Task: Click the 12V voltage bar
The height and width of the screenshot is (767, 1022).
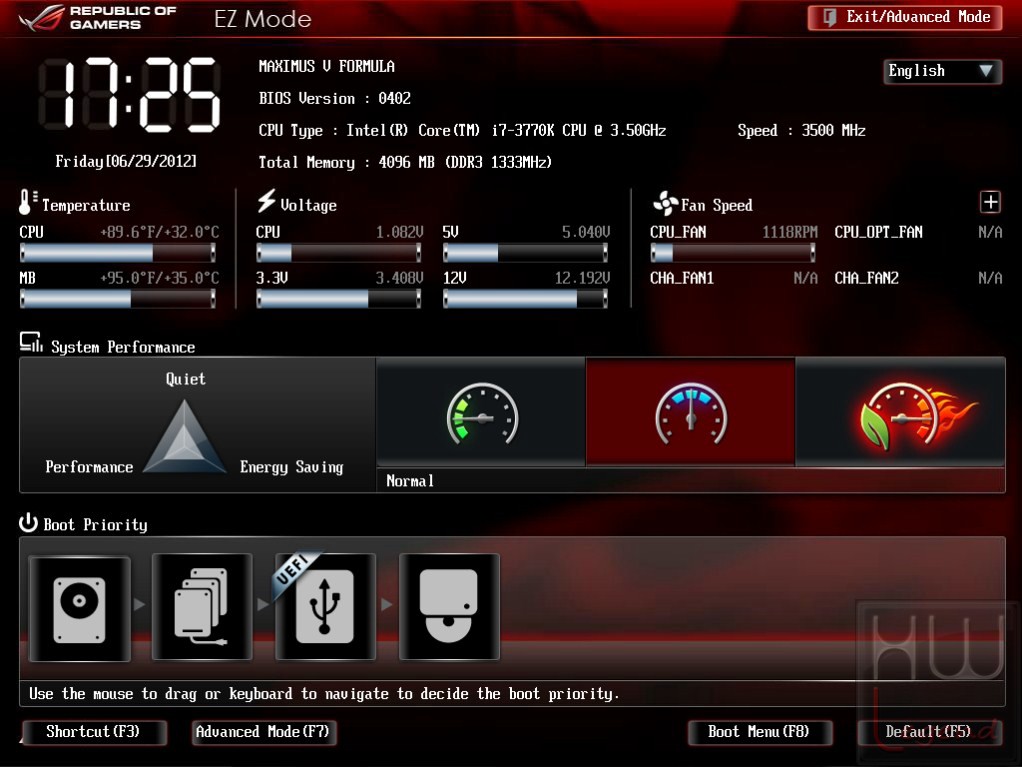Action: (x=525, y=299)
